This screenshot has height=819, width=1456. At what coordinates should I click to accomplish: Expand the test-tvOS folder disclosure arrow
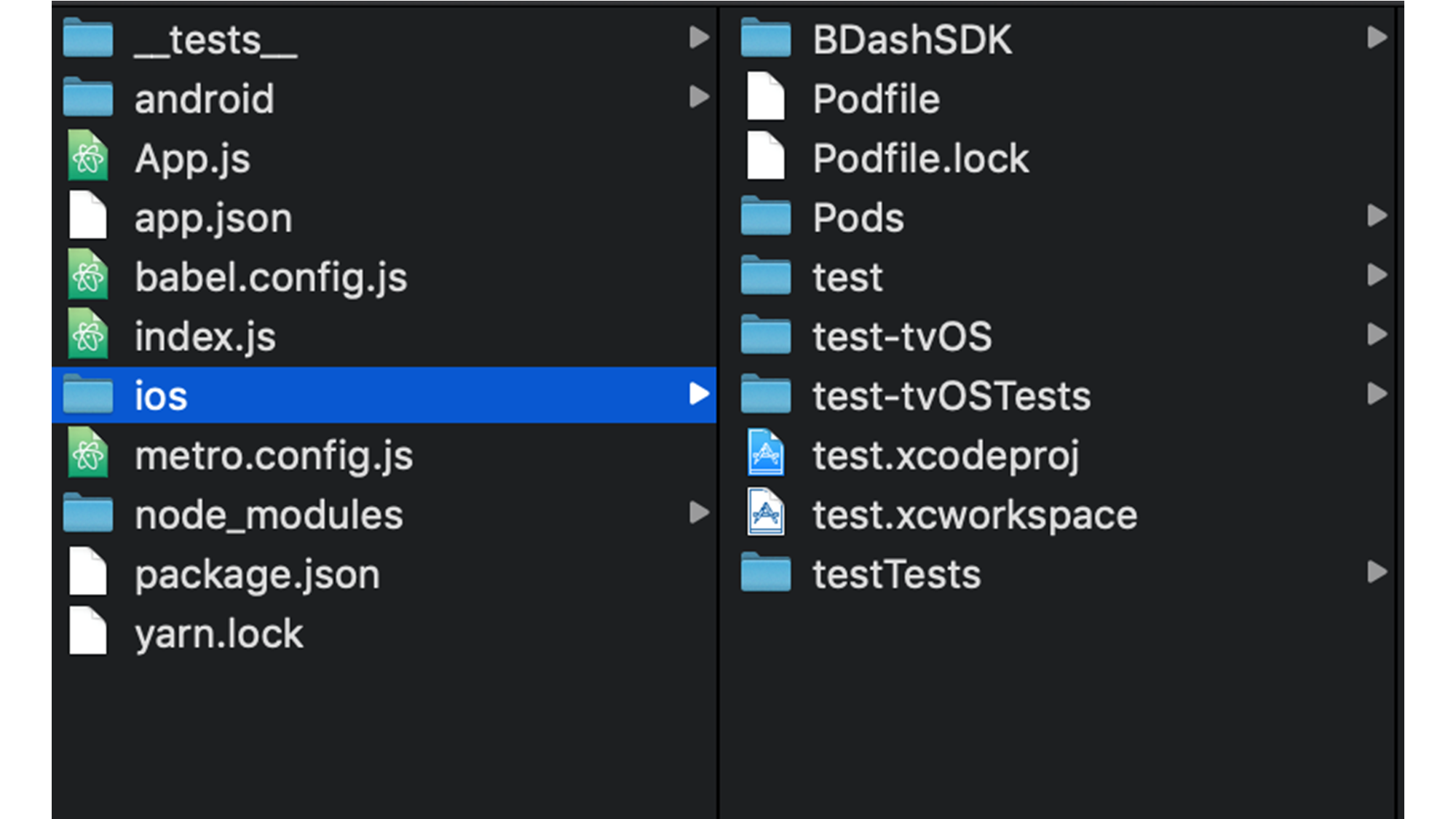pyautogui.click(x=1377, y=335)
